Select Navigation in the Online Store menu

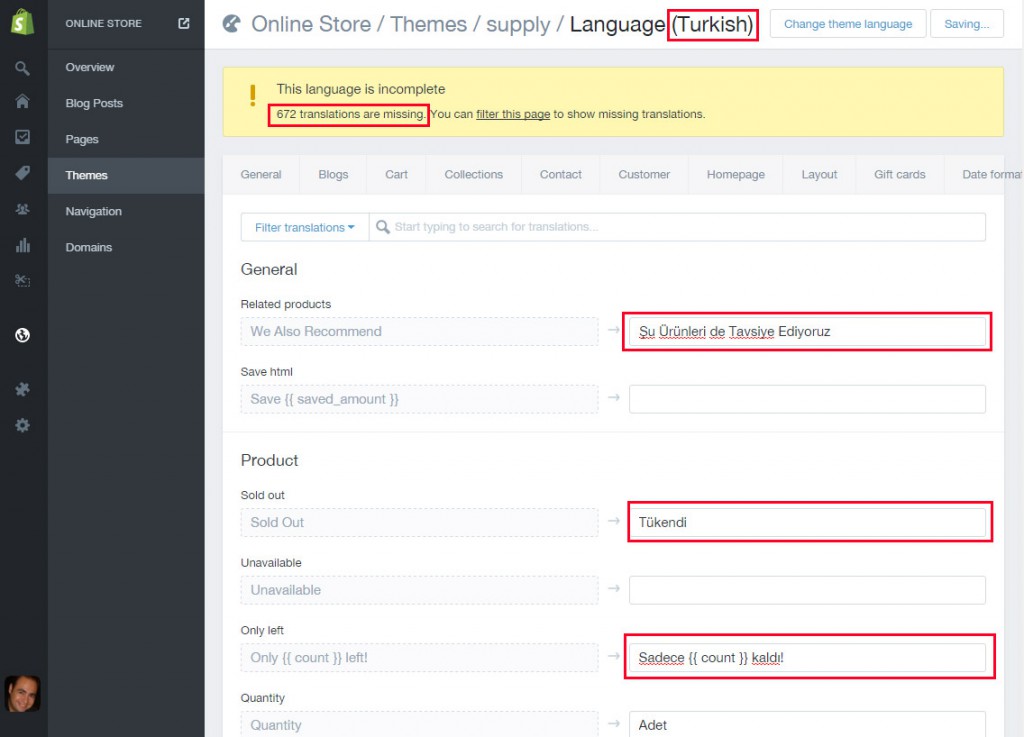click(x=93, y=211)
